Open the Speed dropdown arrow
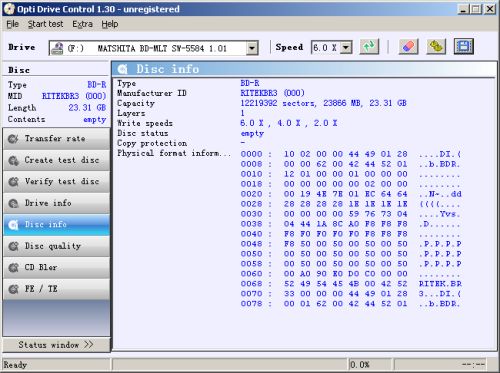500x373 pixels. point(346,47)
